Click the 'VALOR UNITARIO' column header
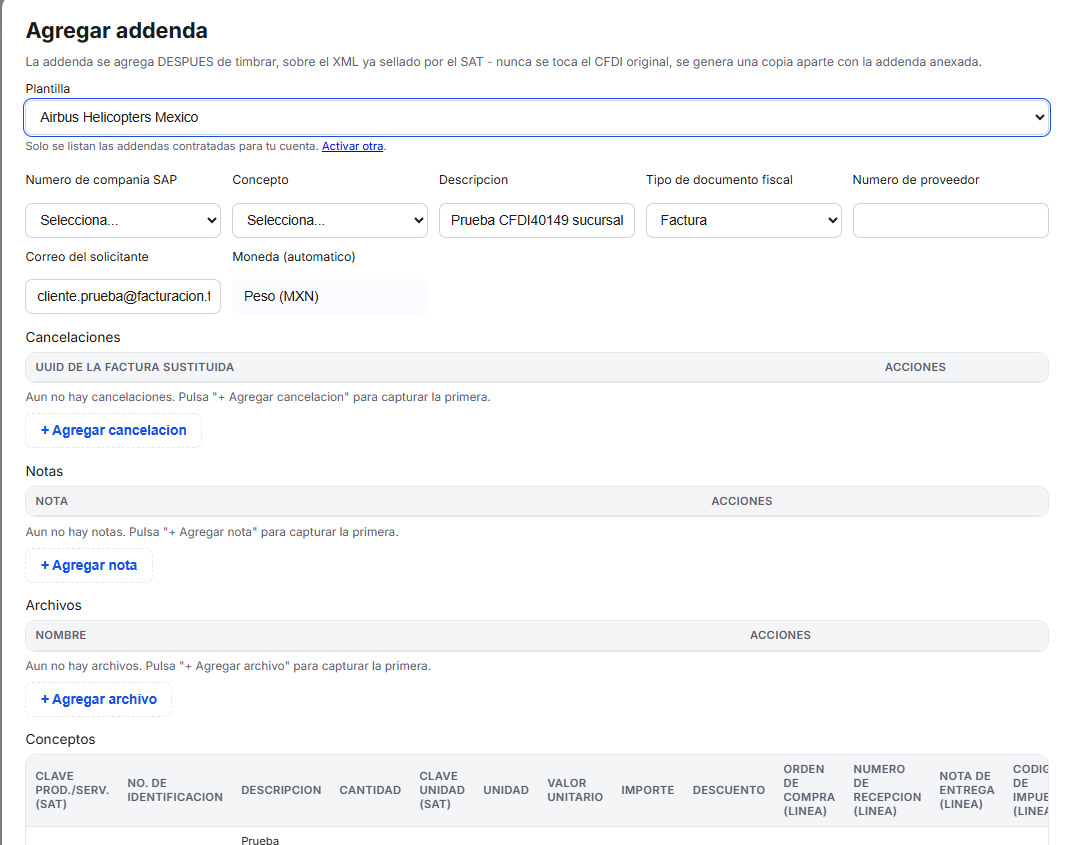Screen dimensions: 1070x845 pos(575,790)
